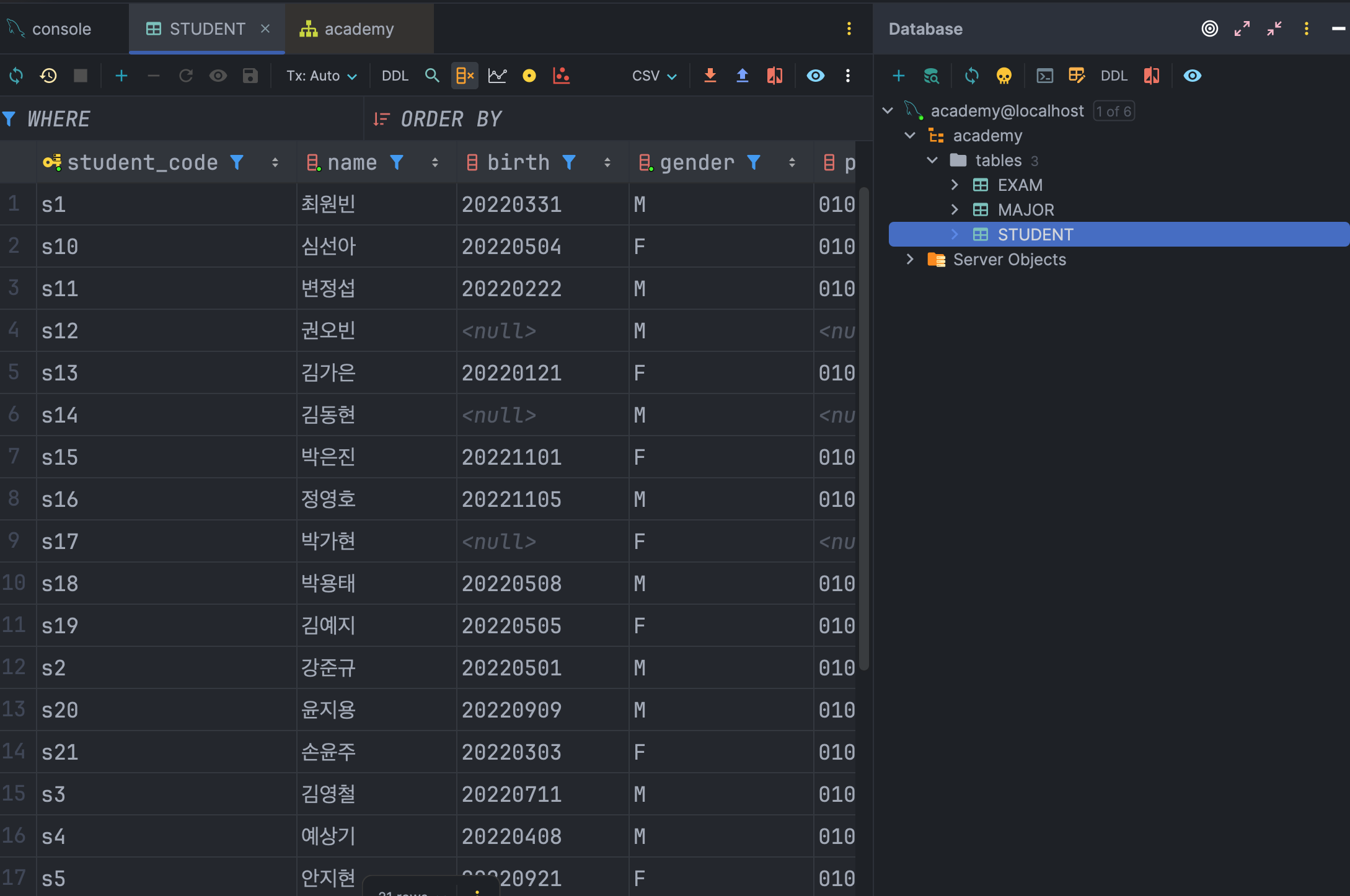Open the Tx: Auto transaction dropdown
This screenshot has width=1350, height=896.
point(321,76)
